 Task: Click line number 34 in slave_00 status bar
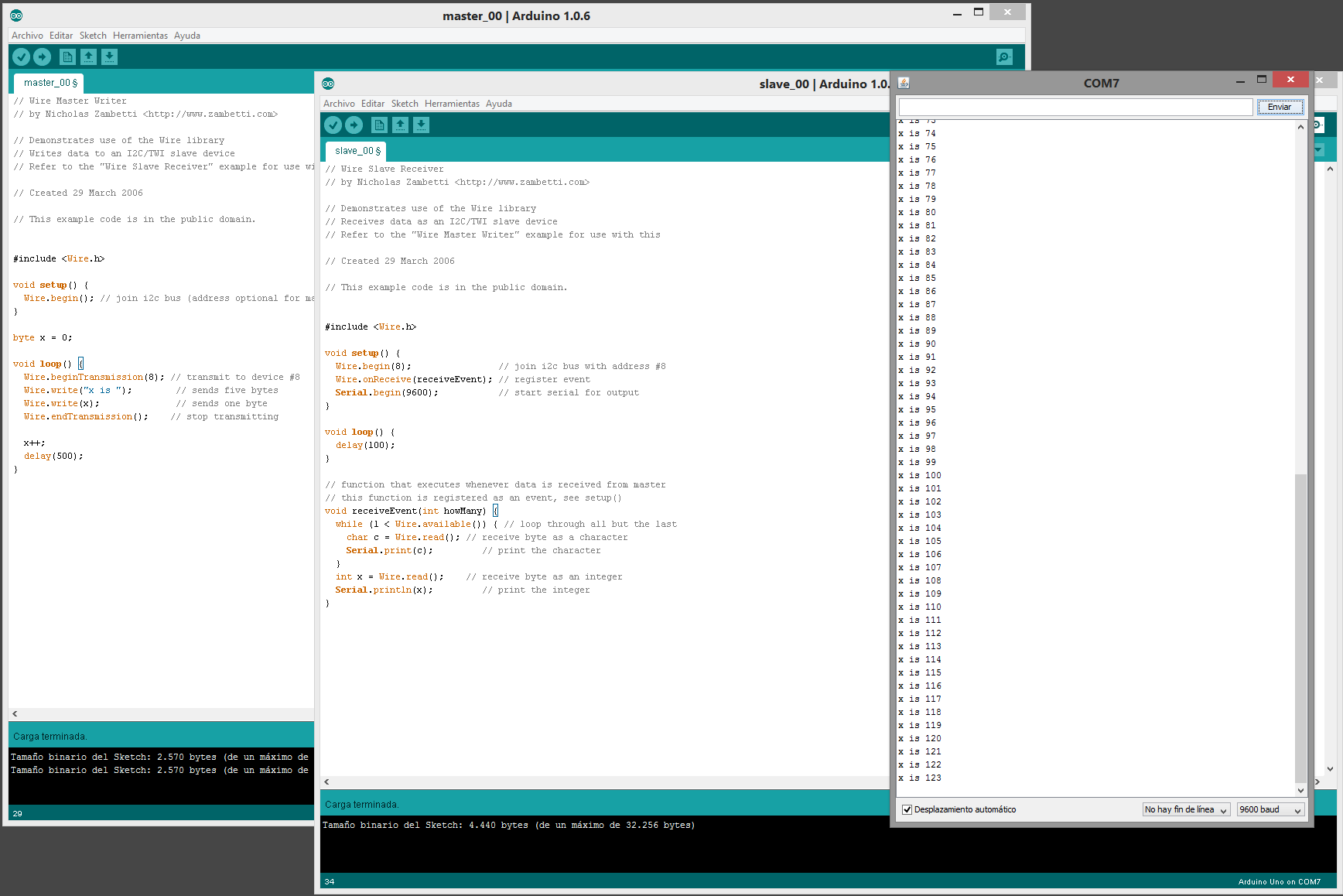click(x=330, y=881)
